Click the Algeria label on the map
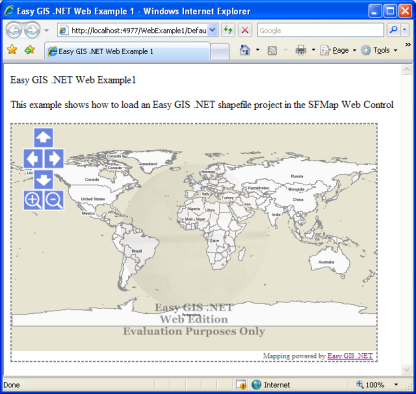 click(x=194, y=209)
